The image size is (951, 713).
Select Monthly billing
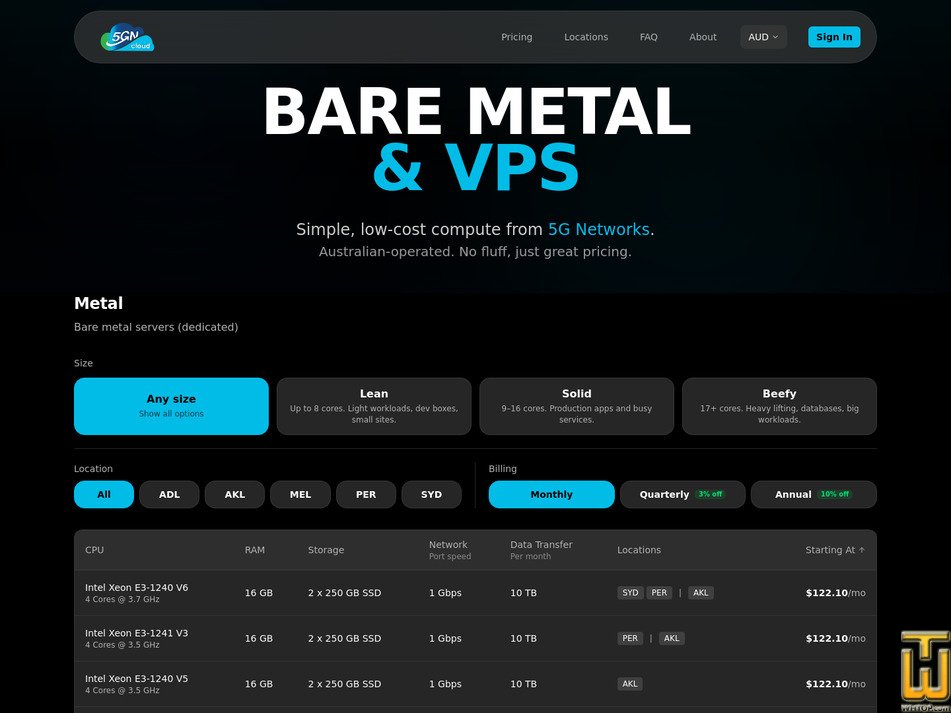click(x=551, y=495)
